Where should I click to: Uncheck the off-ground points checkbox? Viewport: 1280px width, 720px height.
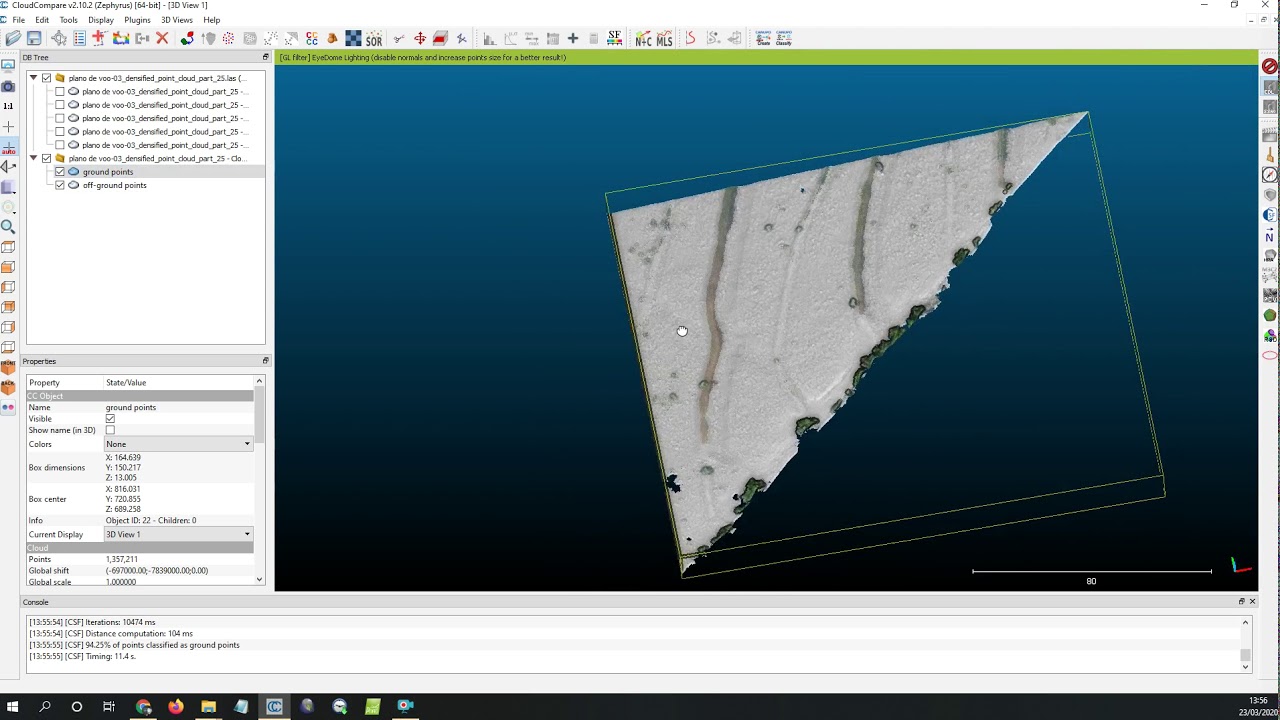coord(60,185)
